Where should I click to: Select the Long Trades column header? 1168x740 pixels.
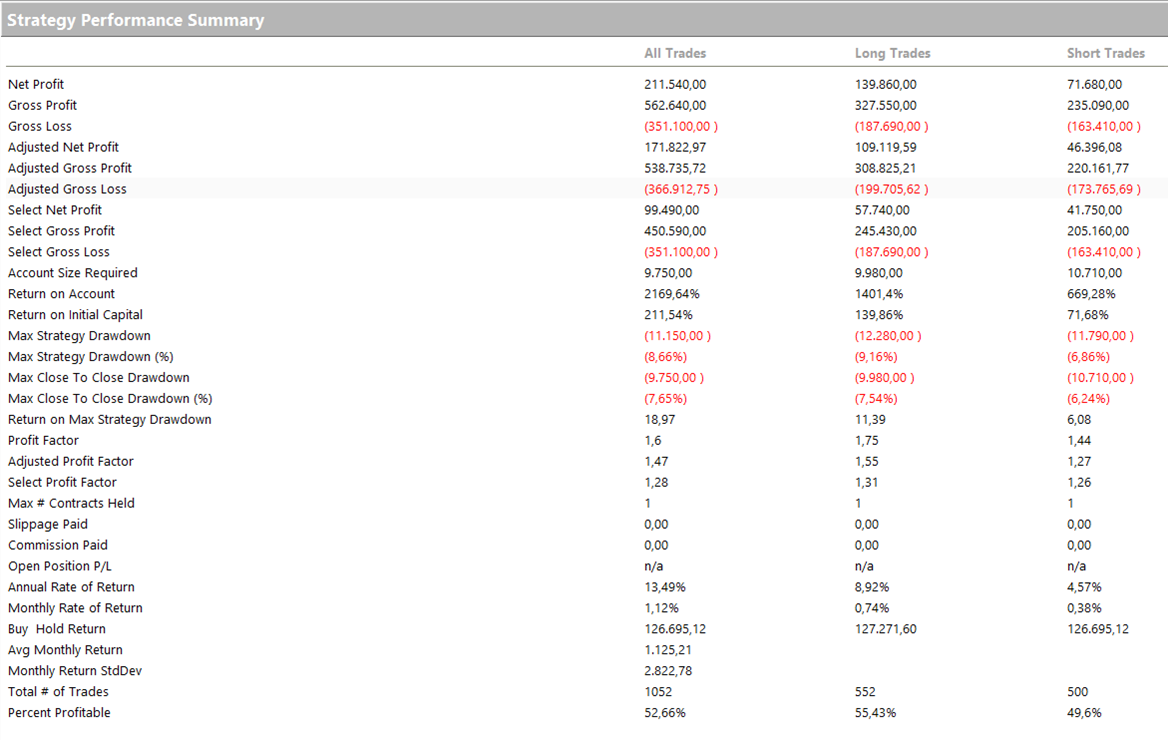[x=892, y=53]
